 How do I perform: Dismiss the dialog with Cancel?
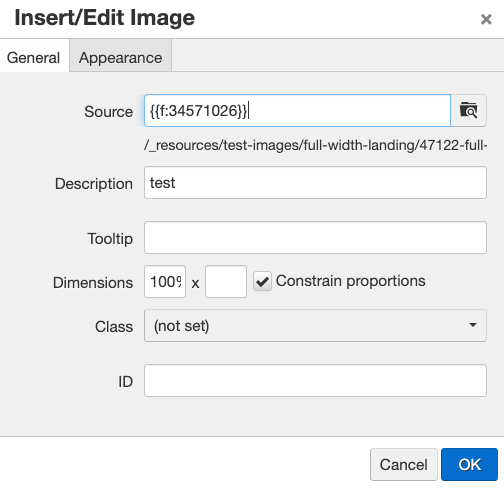(x=404, y=464)
